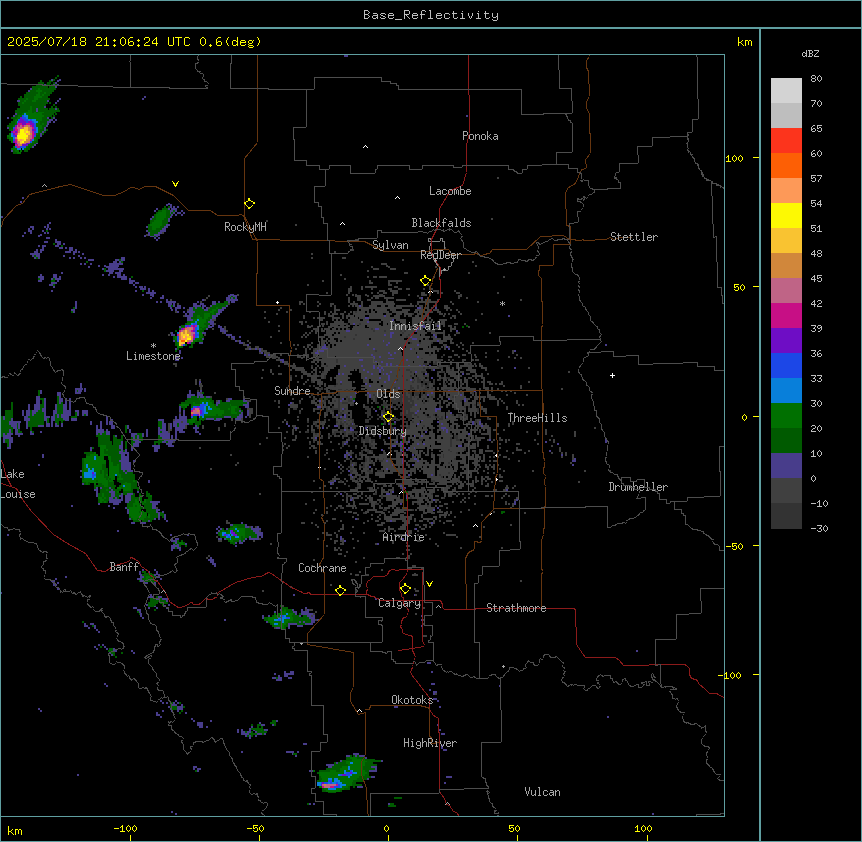
Task: Click the blue 33–36 dBZ legend swatch
Action: pyautogui.click(x=786, y=365)
